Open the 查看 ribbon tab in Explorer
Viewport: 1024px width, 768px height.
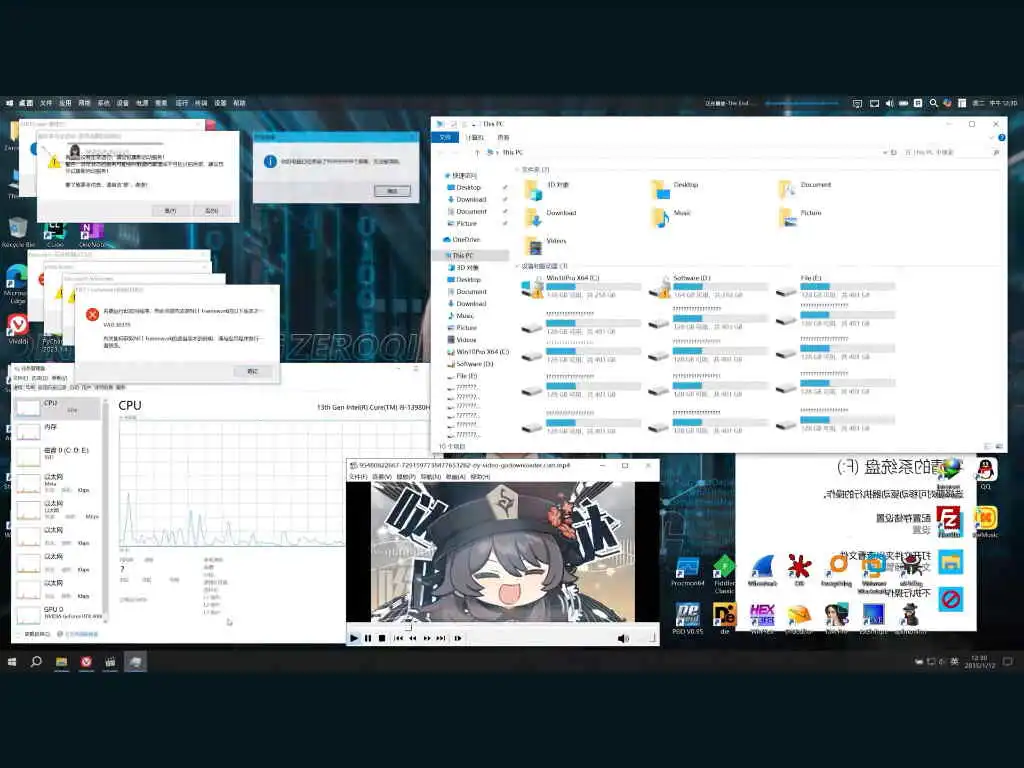[503, 137]
